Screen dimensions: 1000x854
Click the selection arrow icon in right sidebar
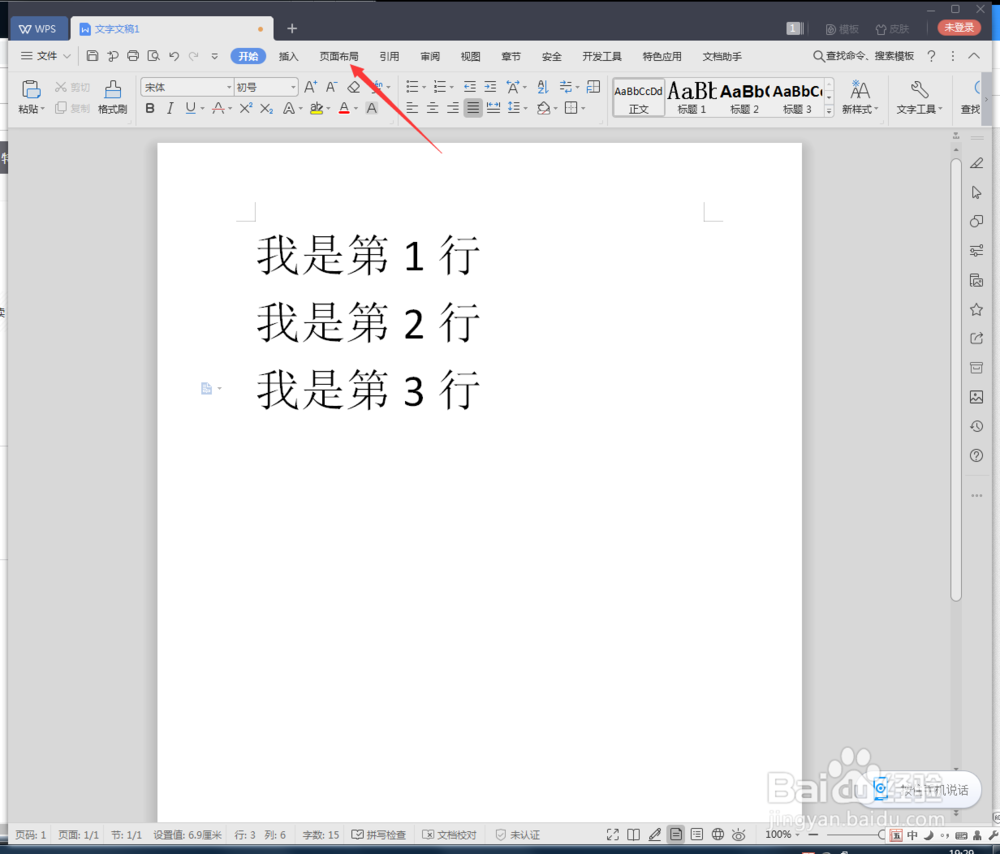(x=976, y=192)
